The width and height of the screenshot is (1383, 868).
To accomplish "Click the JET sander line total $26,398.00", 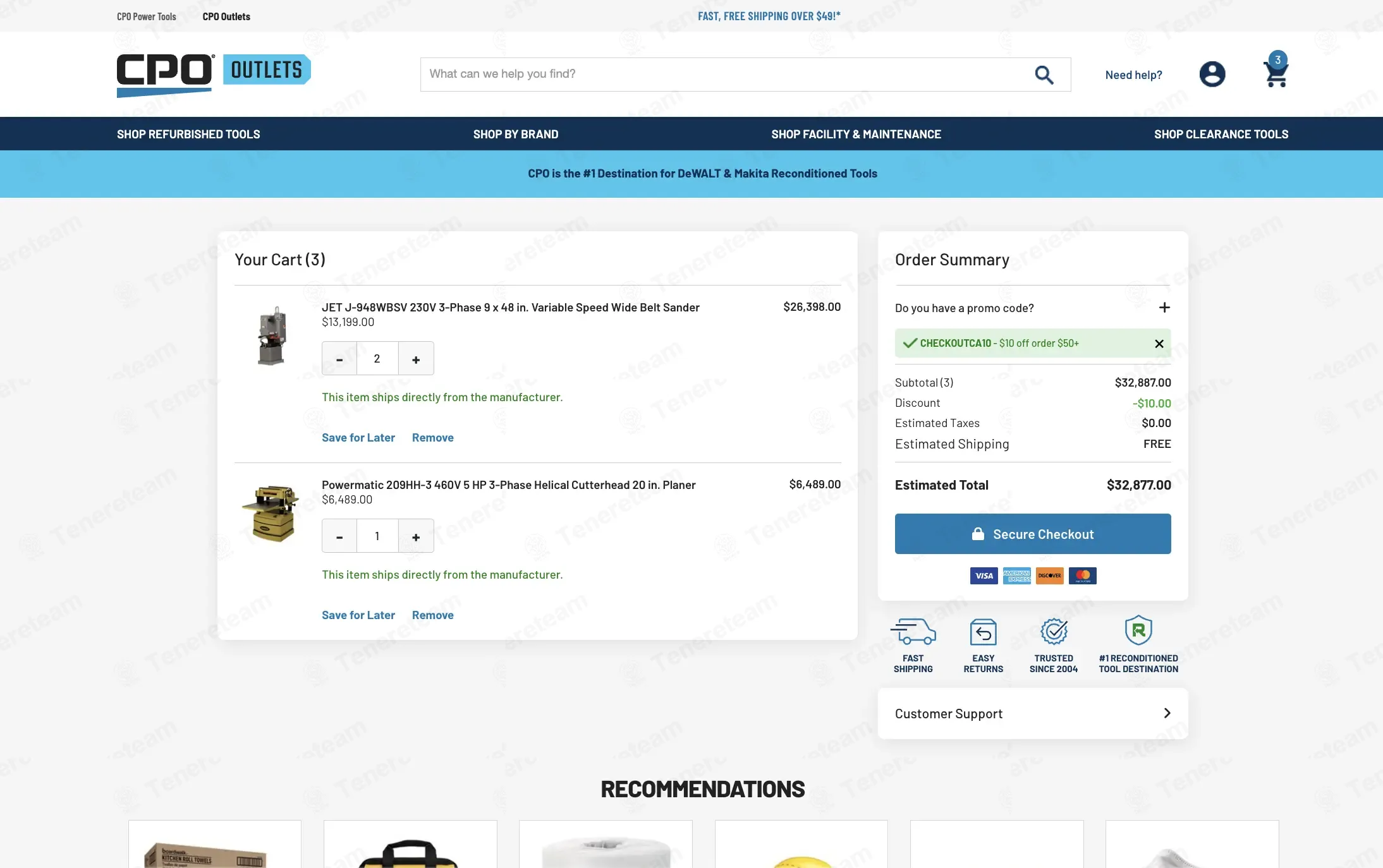I will coord(812,307).
